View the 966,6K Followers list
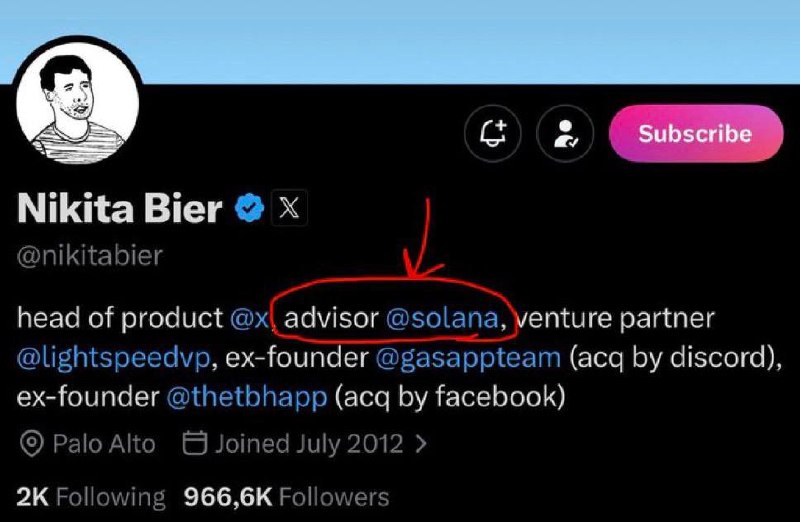The height and width of the screenshot is (522, 800). pos(286,496)
